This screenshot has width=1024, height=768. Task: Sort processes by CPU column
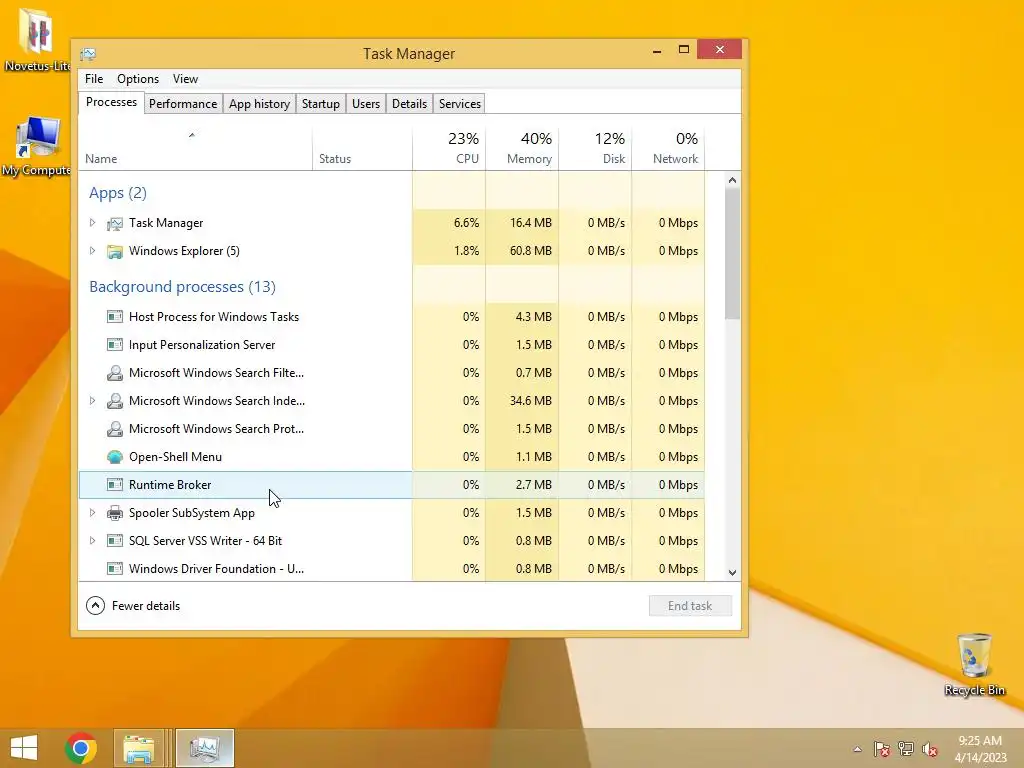pos(449,148)
